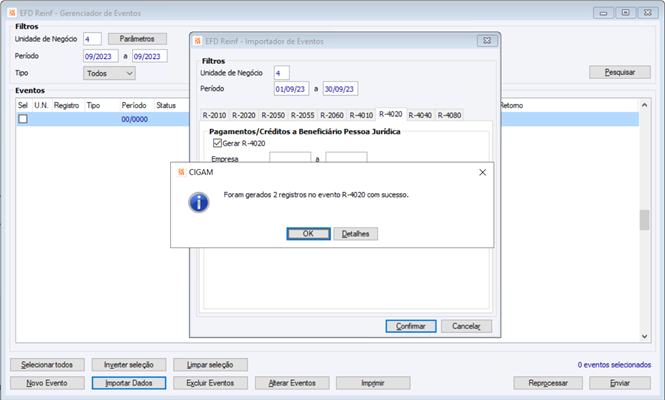Click the Retorno column header

tap(512, 105)
